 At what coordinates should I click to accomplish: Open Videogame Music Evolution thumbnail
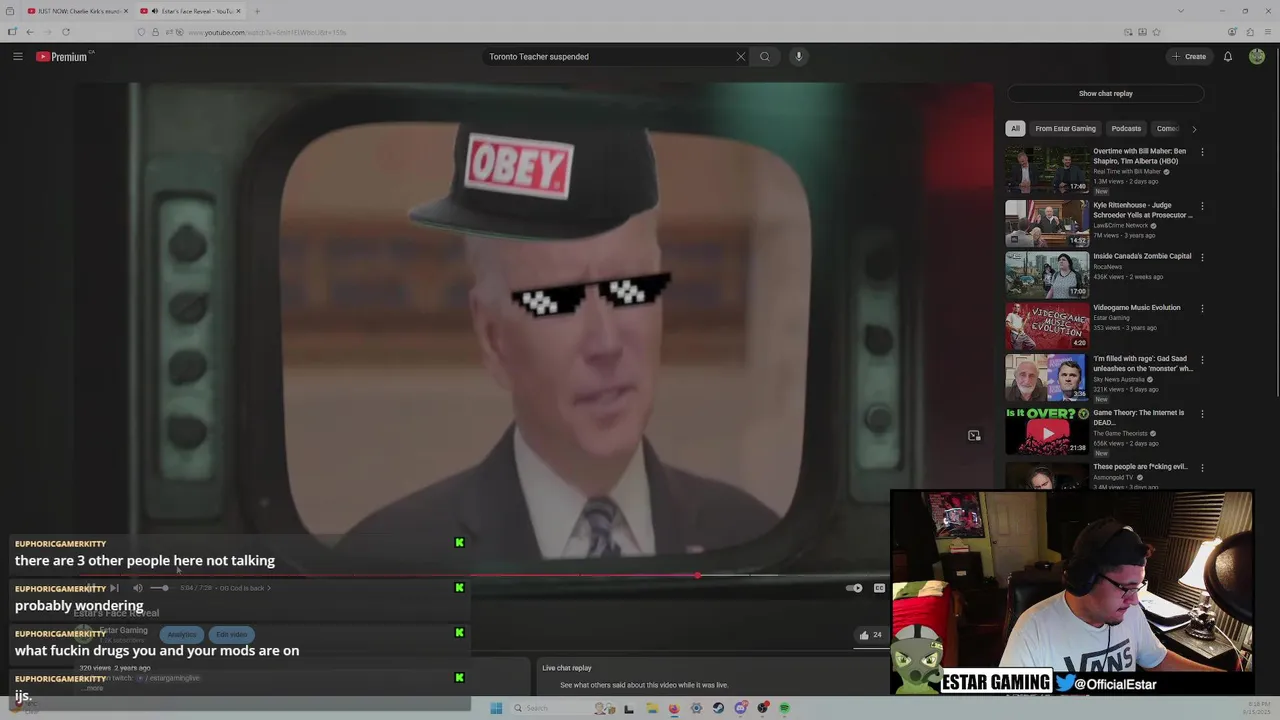[x=1047, y=326]
